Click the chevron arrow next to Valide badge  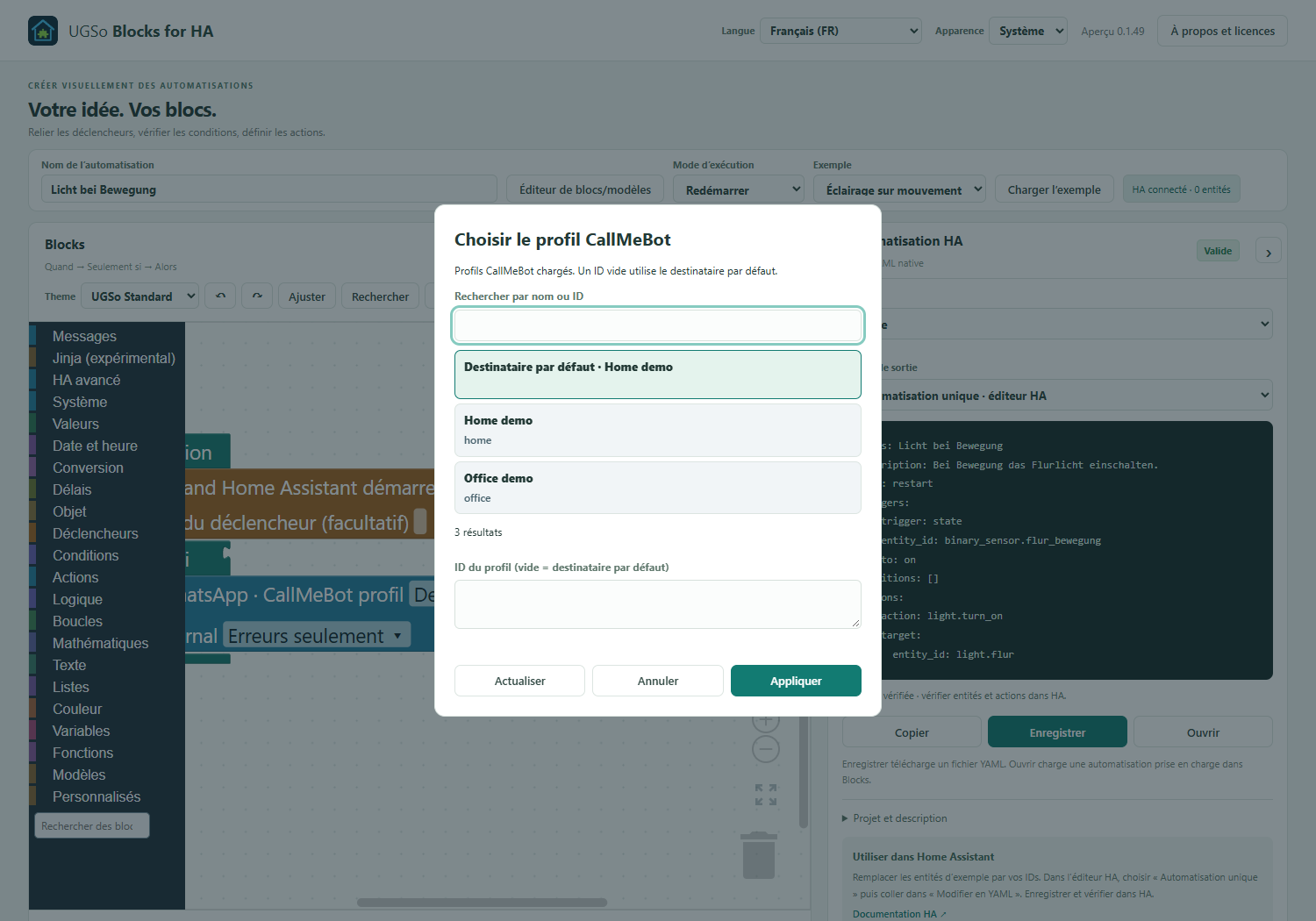point(1269,253)
